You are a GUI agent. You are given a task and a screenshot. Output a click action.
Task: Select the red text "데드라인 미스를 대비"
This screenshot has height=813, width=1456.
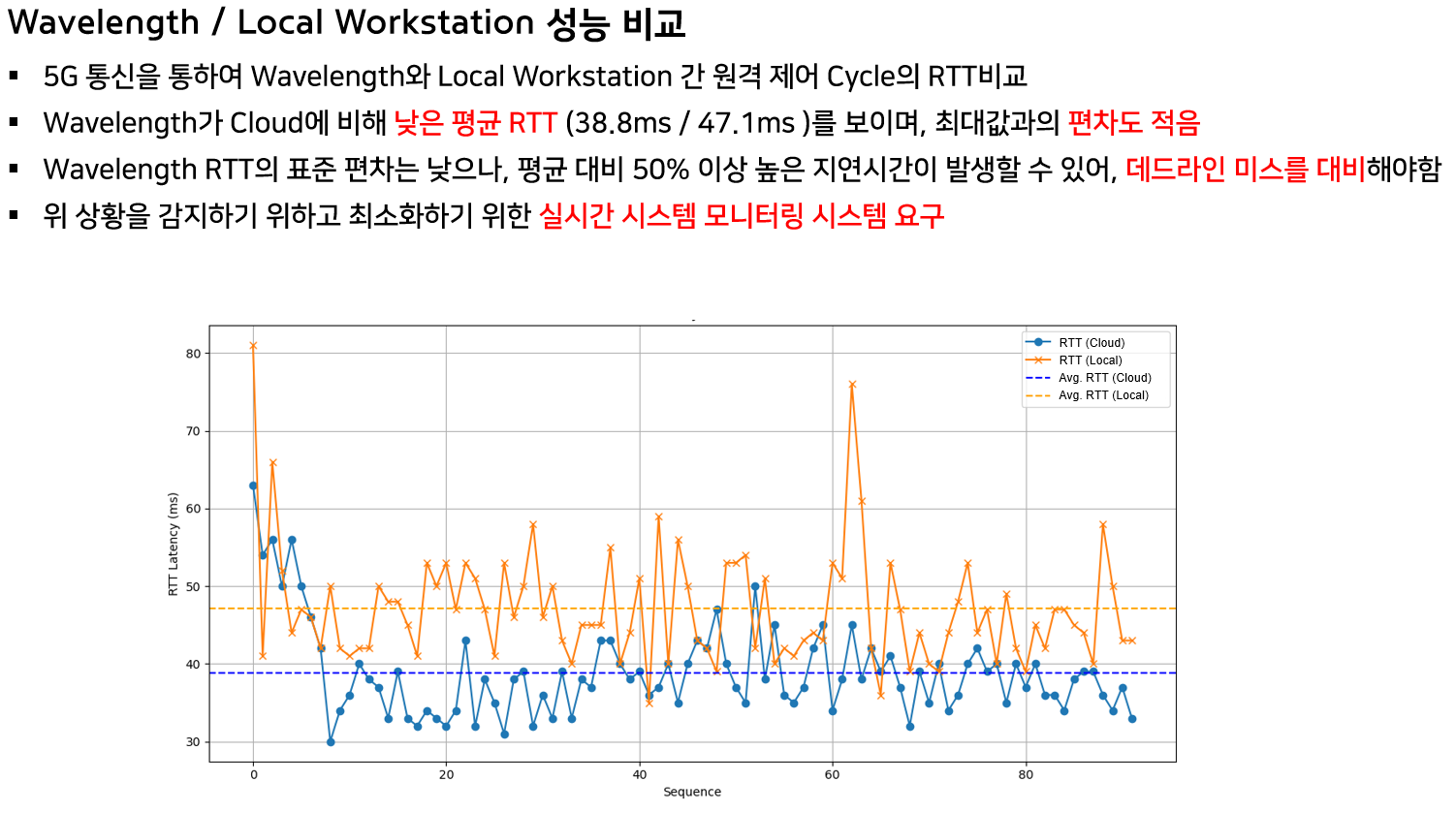pyautogui.click(x=1246, y=170)
